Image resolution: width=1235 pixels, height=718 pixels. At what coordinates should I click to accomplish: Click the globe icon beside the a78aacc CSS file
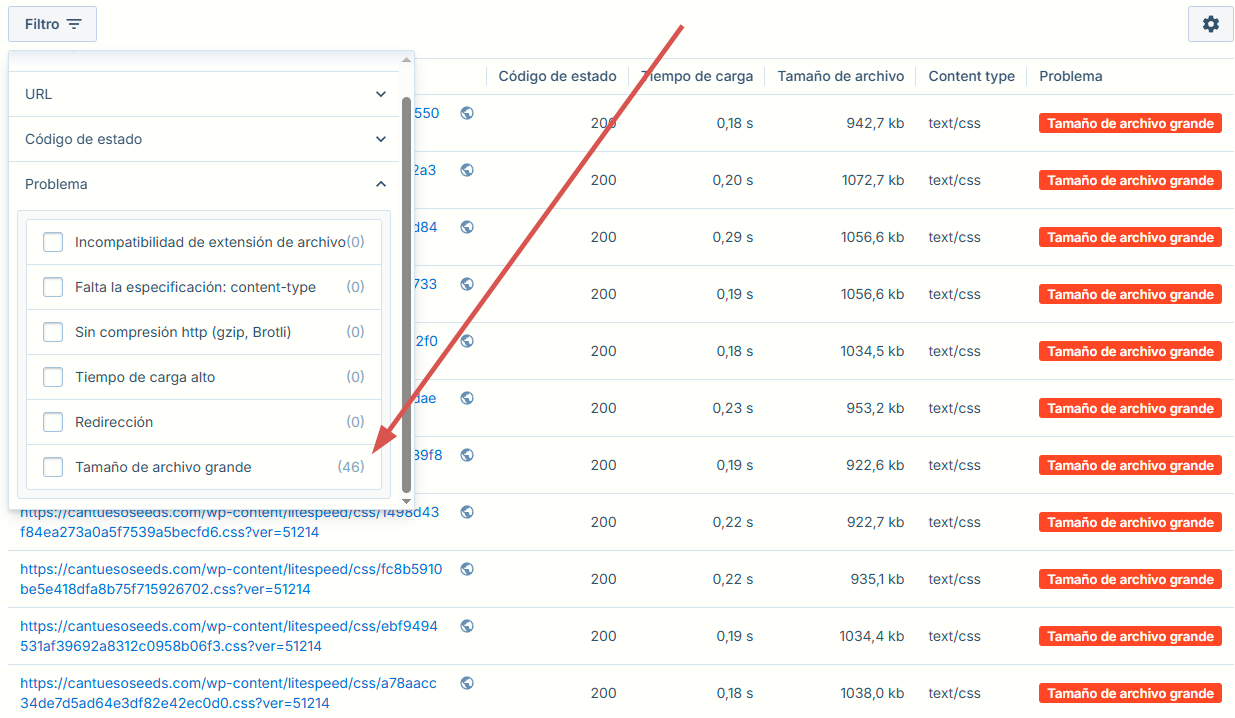466,682
